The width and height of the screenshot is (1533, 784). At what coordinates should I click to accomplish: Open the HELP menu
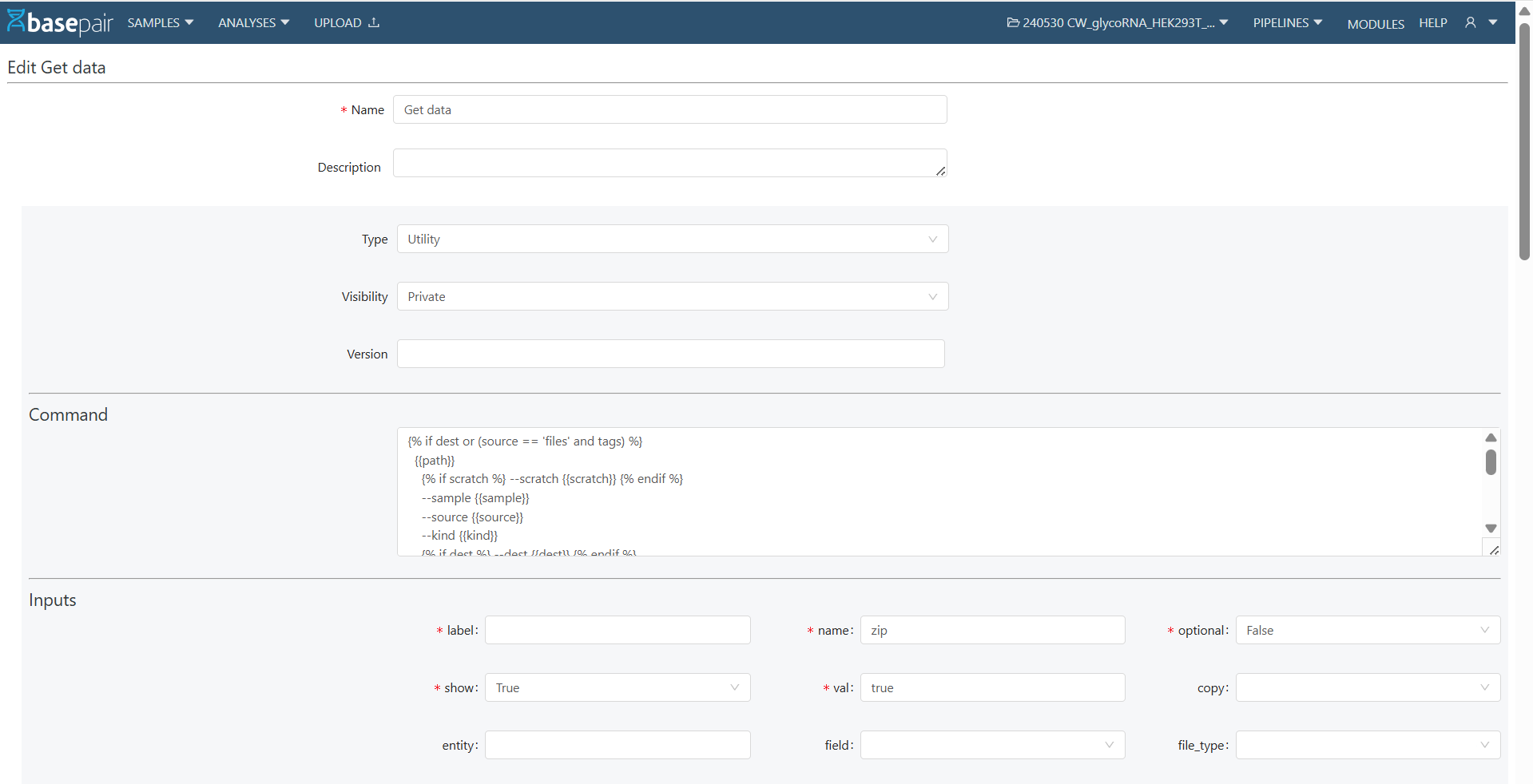tap(1433, 23)
